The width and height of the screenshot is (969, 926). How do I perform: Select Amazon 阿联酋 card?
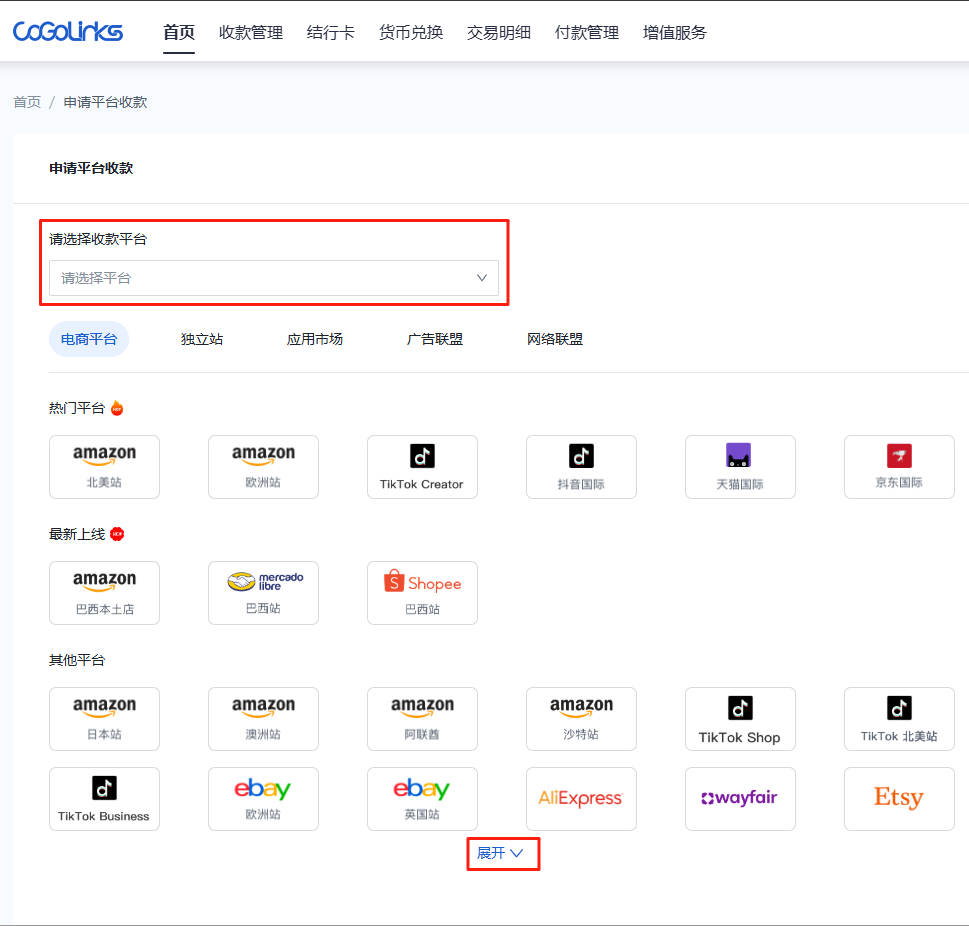pyautogui.click(x=422, y=719)
